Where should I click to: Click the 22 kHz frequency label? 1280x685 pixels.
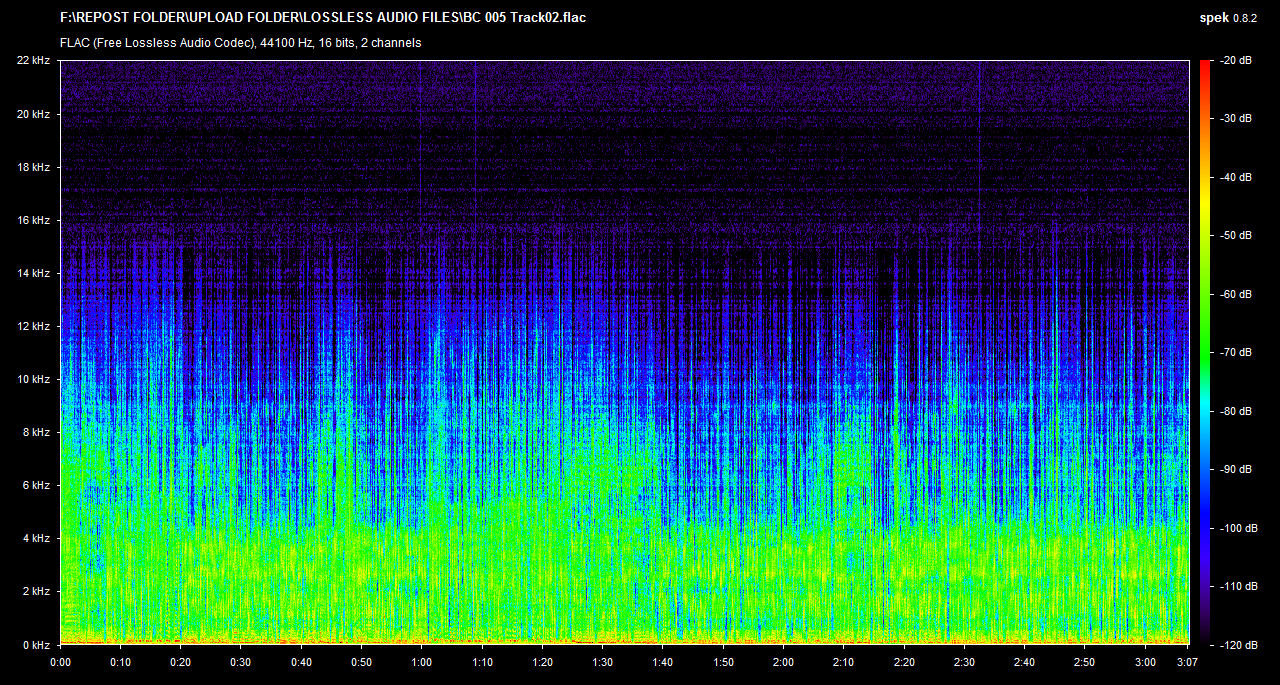[x=33, y=61]
